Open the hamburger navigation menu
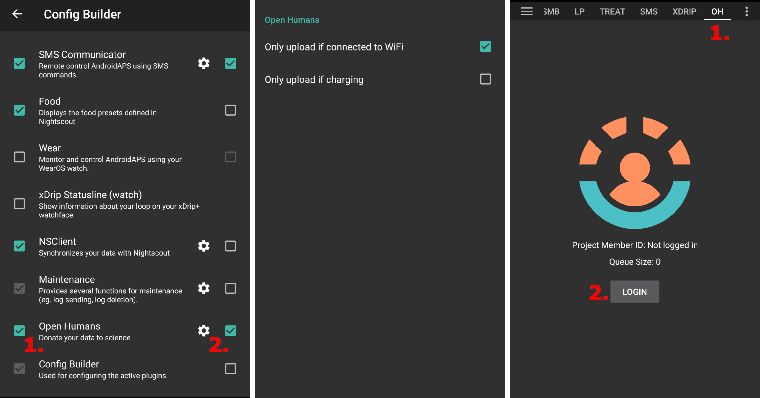The width and height of the screenshot is (760, 398). click(x=527, y=11)
